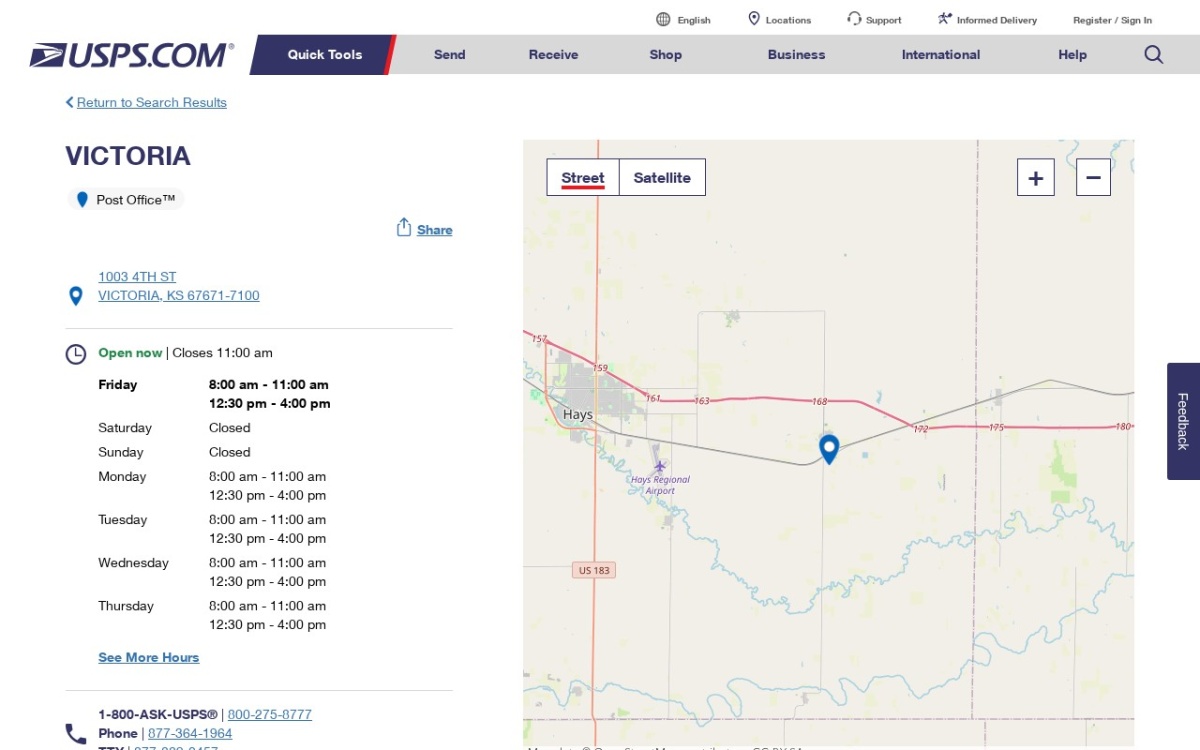The width and height of the screenshot is (1200, 750).
Task: Click See More Hours link
Action: click(x=149, y=657)
